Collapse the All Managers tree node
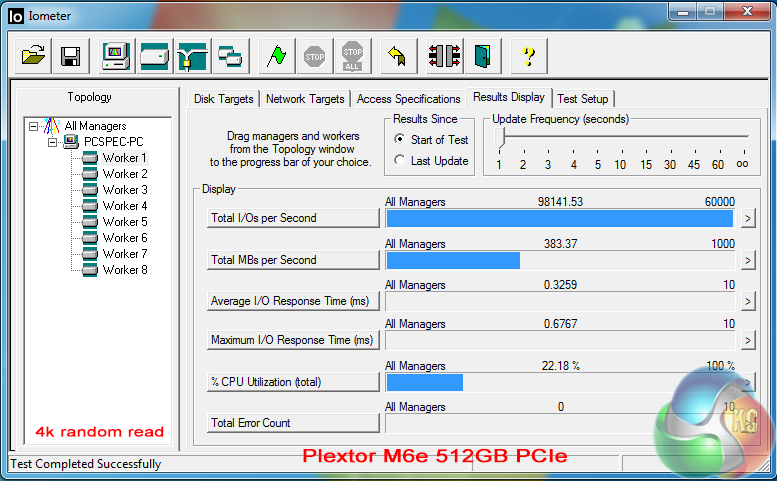 (x=33, y=126)
